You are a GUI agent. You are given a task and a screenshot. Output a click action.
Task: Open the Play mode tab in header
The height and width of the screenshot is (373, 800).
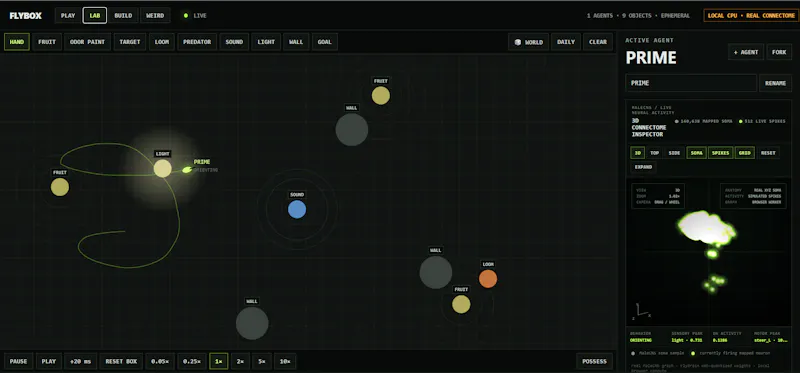(68, 16)
